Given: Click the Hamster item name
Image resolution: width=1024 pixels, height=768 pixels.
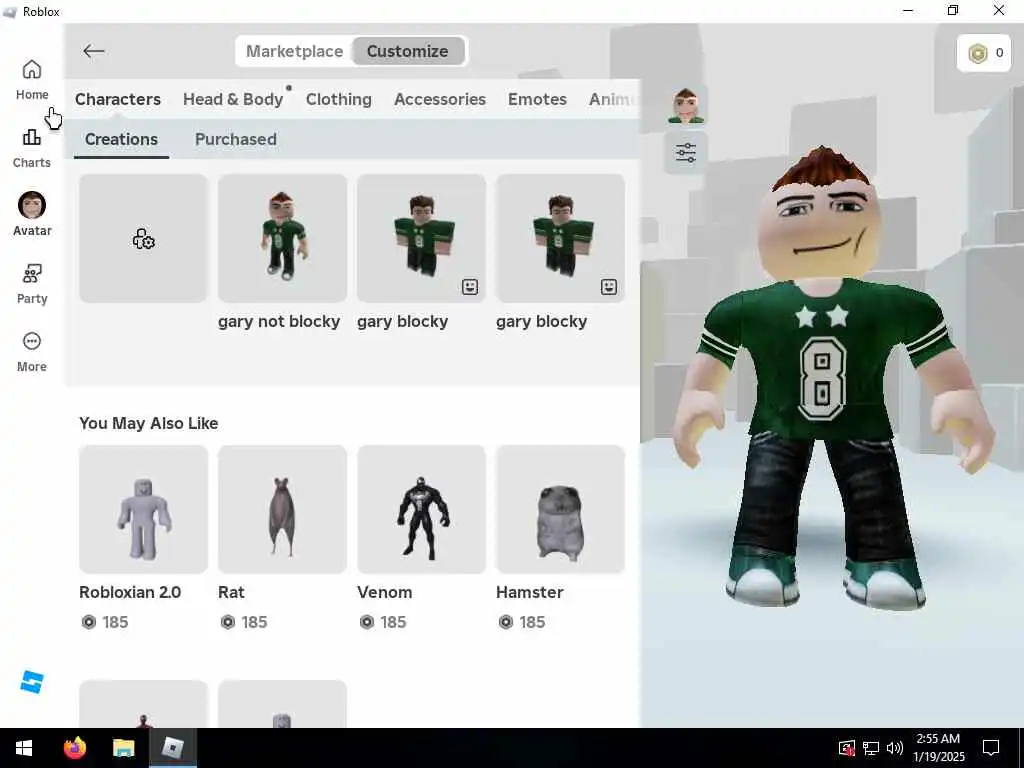Looking at the screenshot, I should (x=530, y=592).
